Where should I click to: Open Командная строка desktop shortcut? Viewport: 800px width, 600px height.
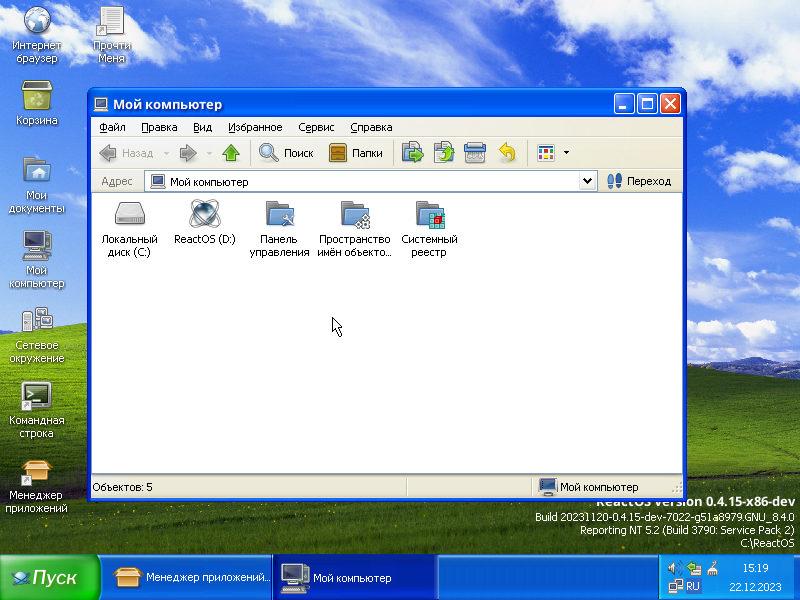coord(37,410)
